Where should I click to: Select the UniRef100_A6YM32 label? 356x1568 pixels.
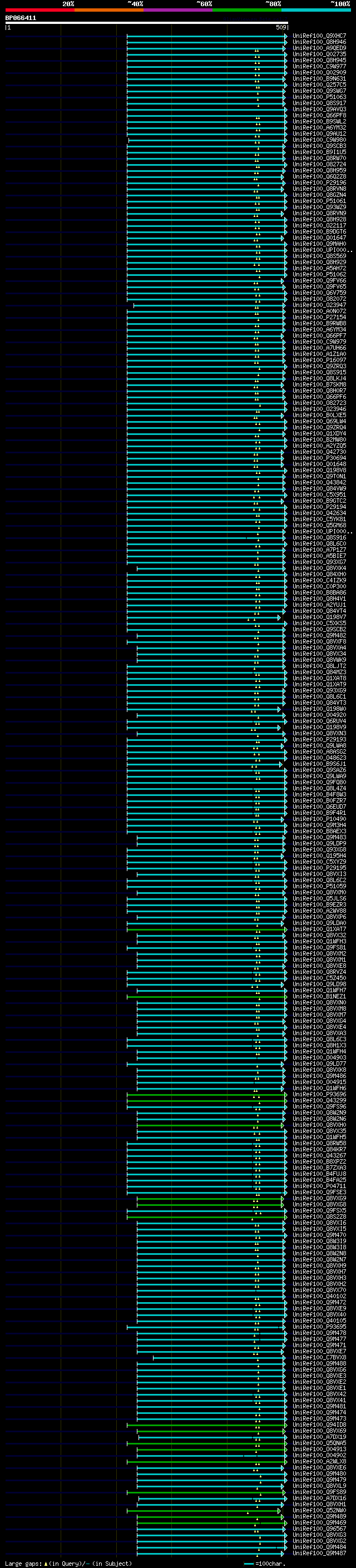click(x=319, y=128)
